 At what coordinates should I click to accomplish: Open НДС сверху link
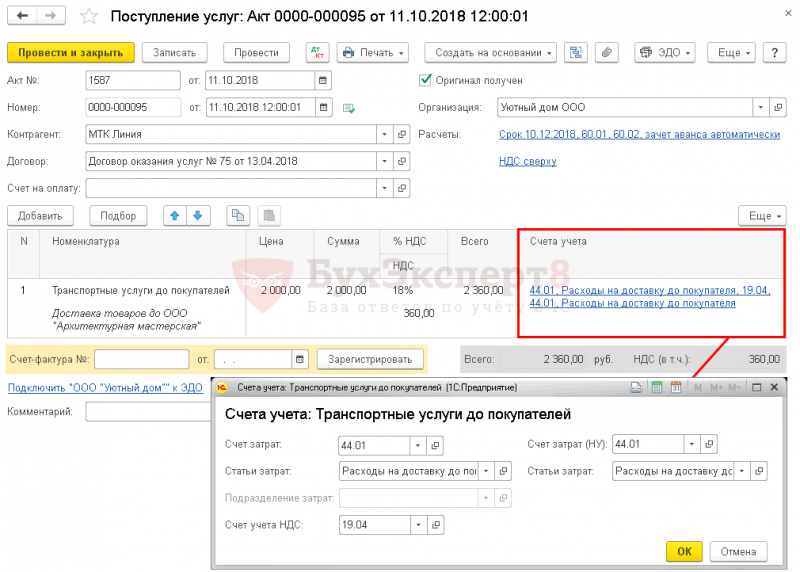point(528,161)
